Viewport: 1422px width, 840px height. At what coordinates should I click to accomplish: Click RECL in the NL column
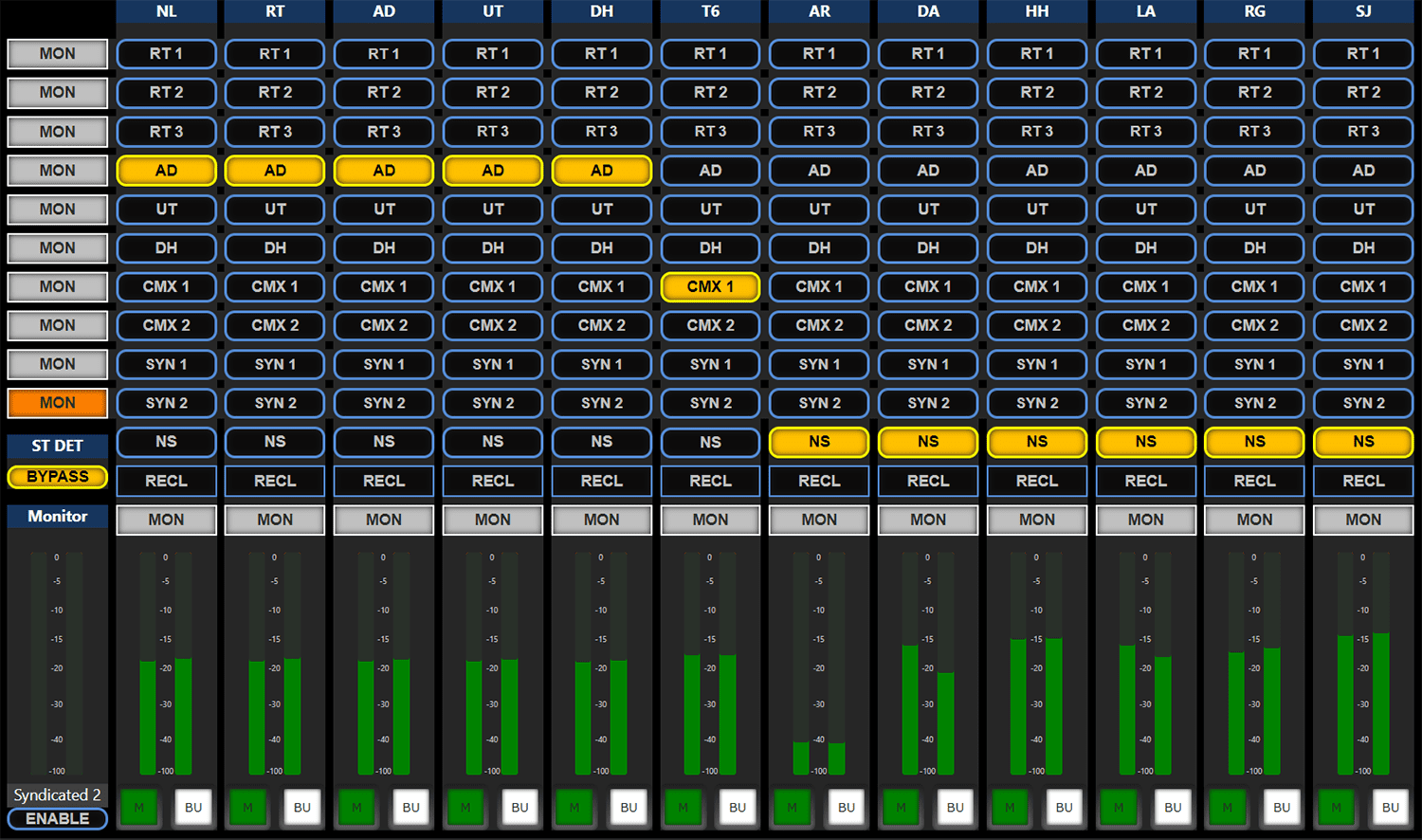click(x=166, y=482)
